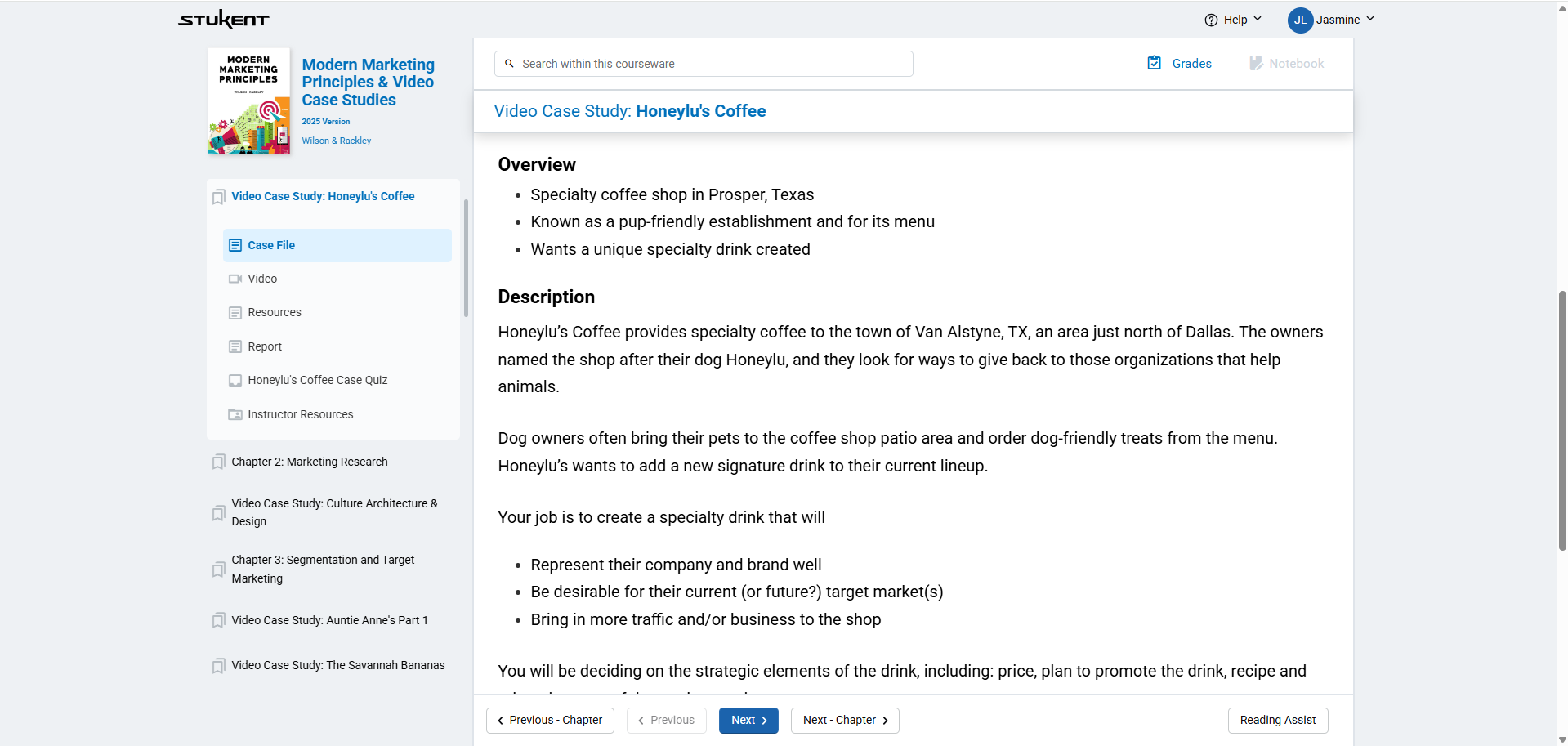Click the Instructor Resources folder icon
This screenshot has width=1568, height=746.
coord(235,414)
